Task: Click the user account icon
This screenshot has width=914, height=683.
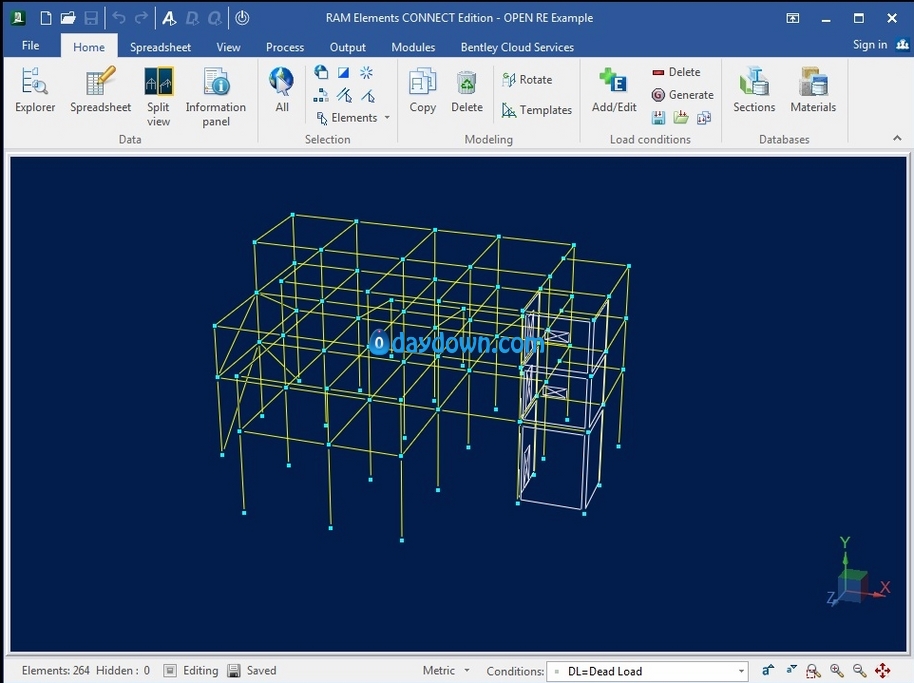Action: click(x=902, y=44)
